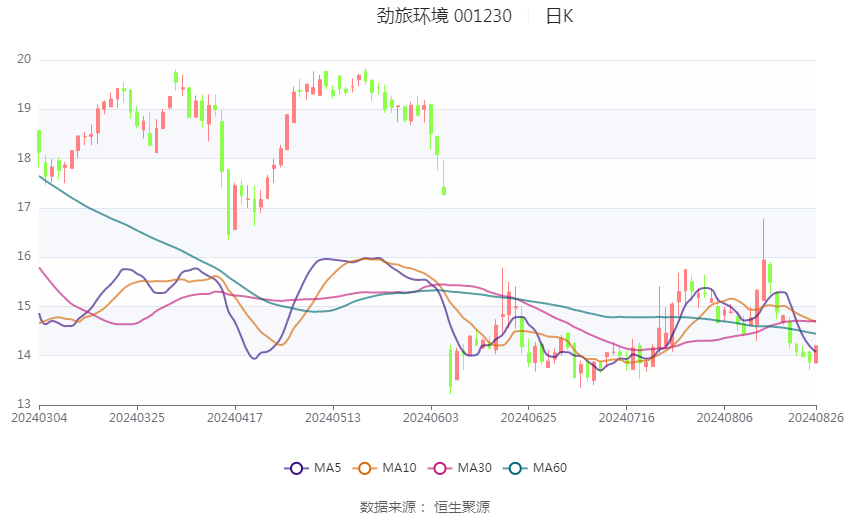This screenshot has height=517, width=850.
Task: Click the 17 price label on y-axis
Action: tap(24, 207)
